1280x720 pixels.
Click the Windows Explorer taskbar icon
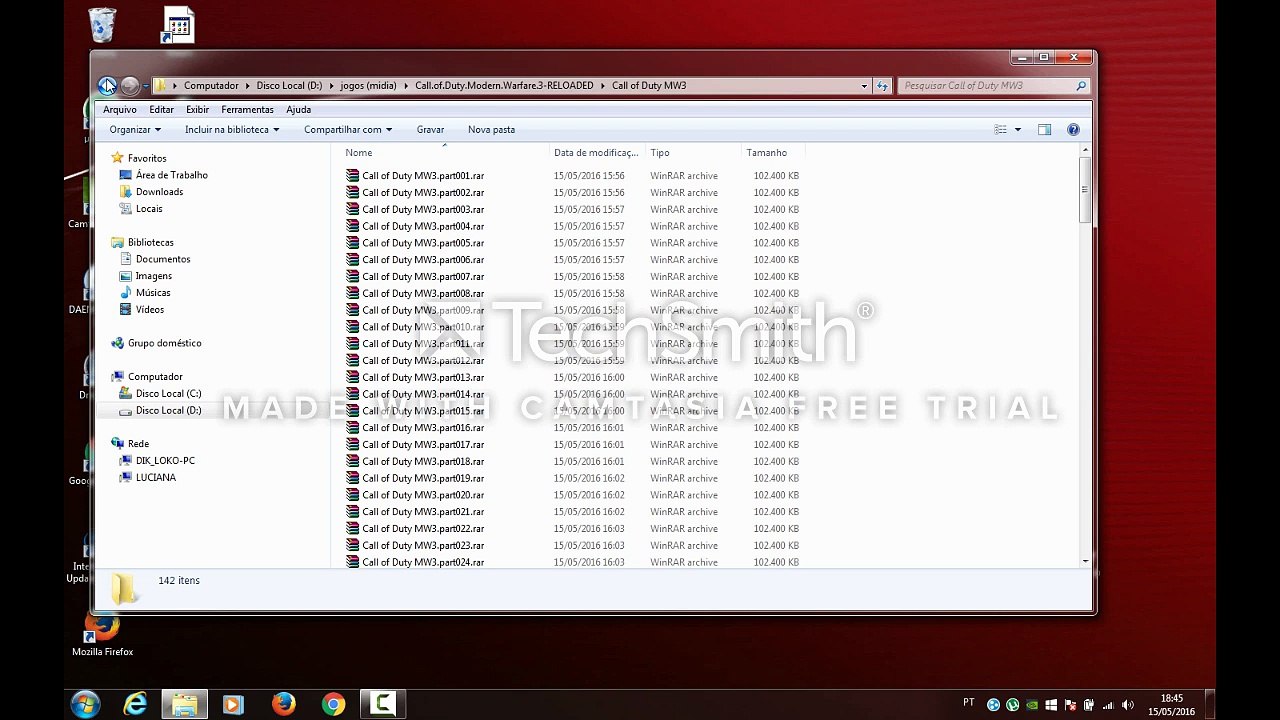point(184,704)
